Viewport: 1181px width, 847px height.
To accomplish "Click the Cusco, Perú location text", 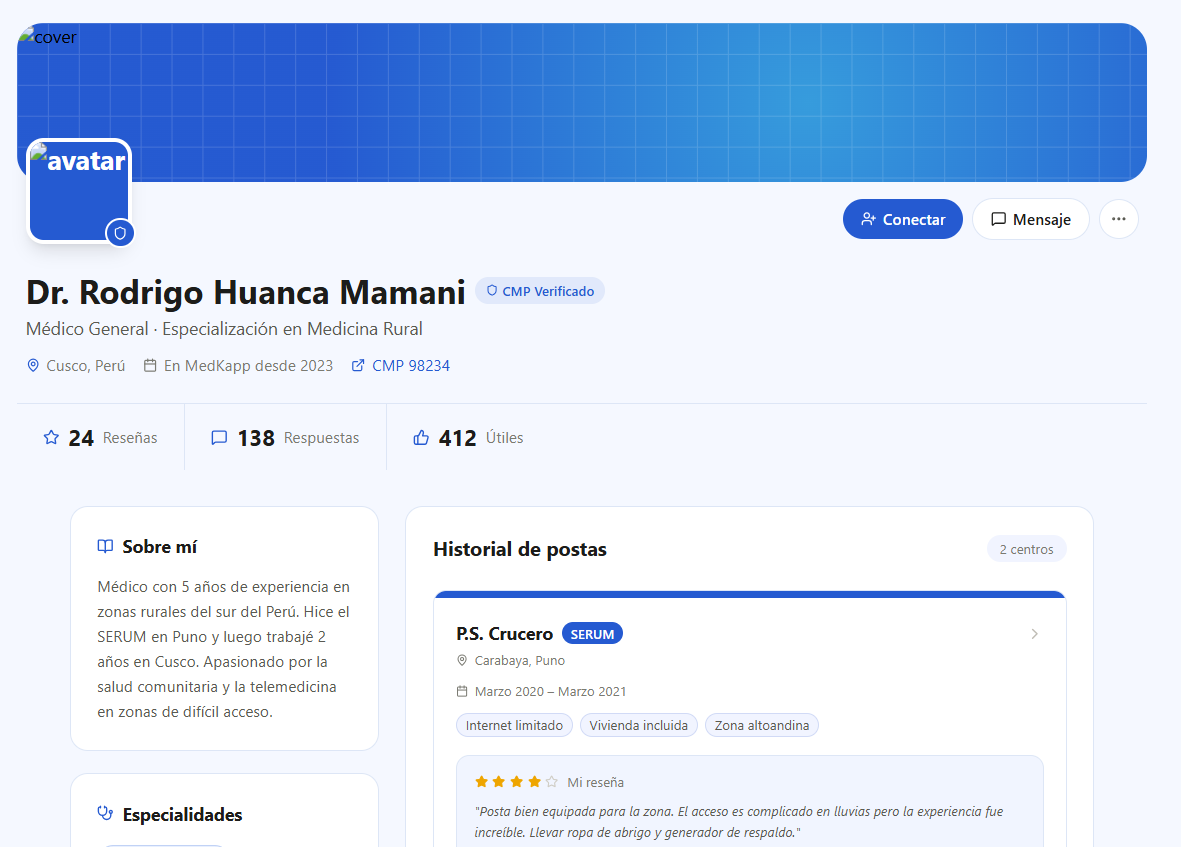I will click(86, 366).
